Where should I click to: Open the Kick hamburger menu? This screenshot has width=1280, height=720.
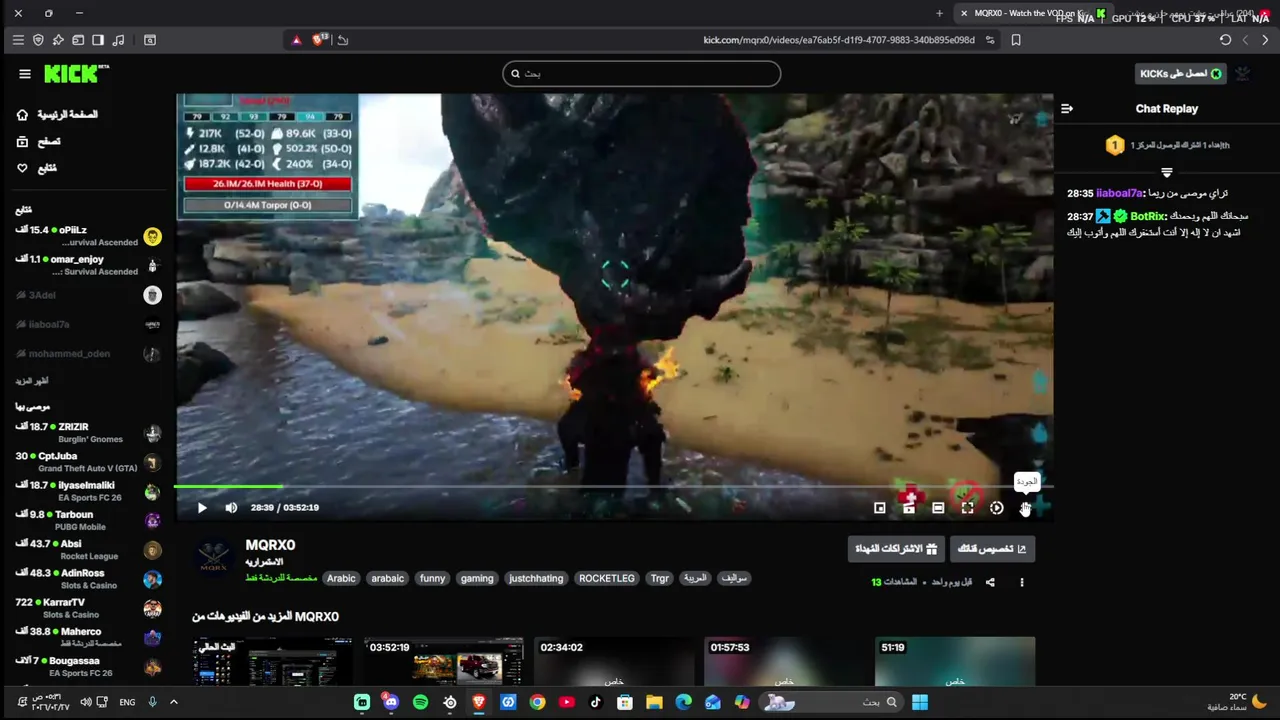25,74
